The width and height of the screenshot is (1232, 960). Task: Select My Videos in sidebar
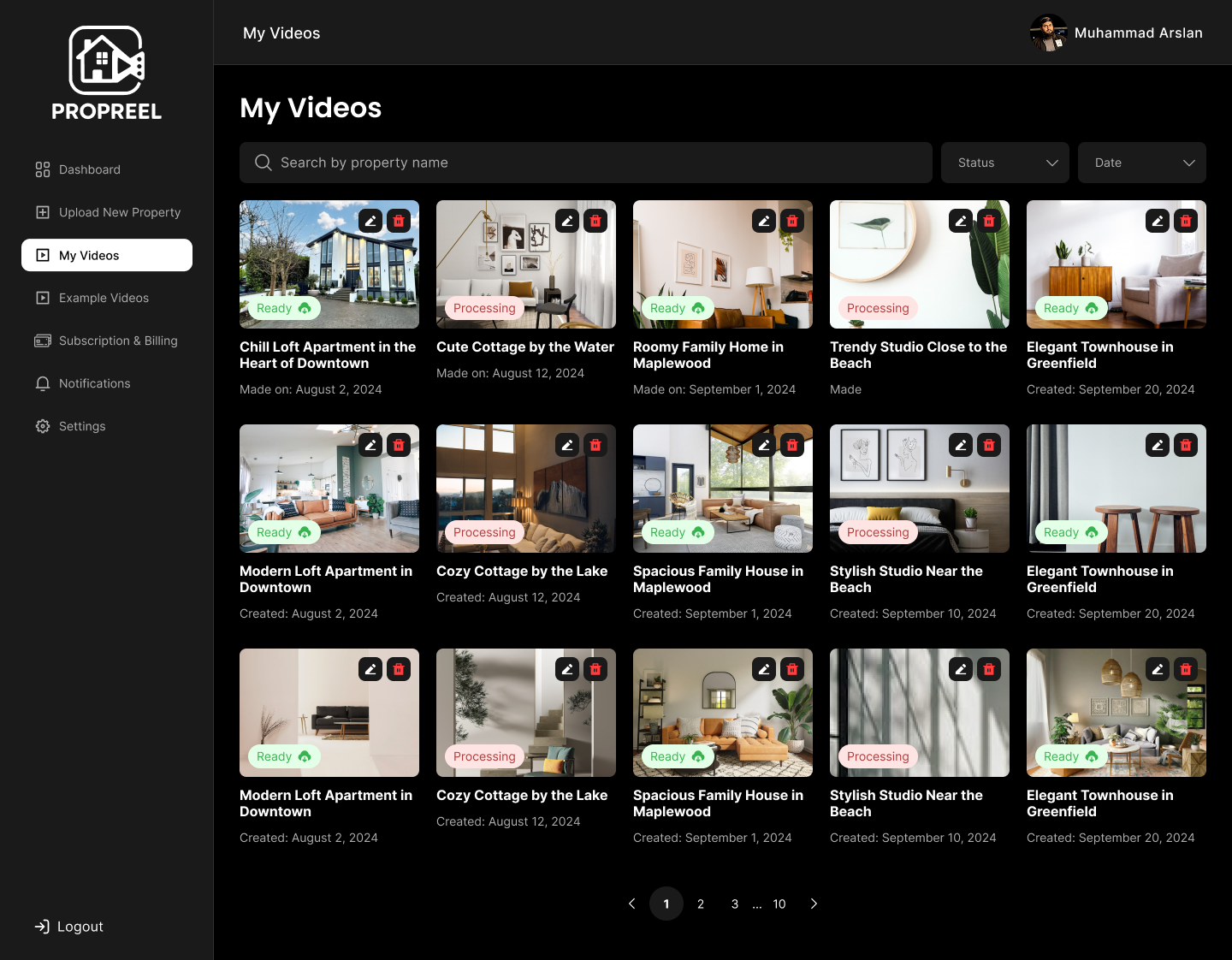click(107, 255)
